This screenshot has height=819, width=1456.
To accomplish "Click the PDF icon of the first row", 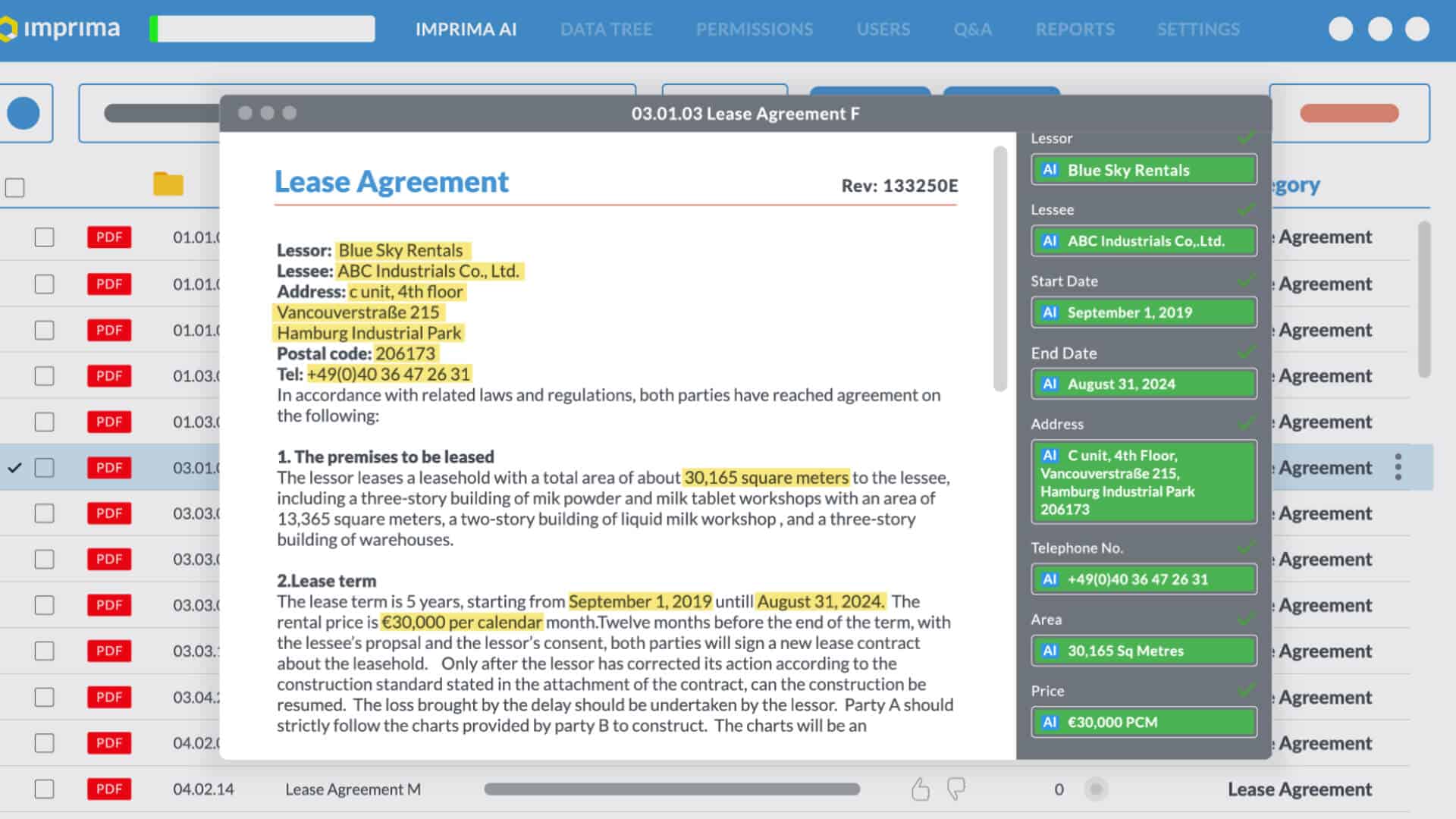I will [109, 237].
